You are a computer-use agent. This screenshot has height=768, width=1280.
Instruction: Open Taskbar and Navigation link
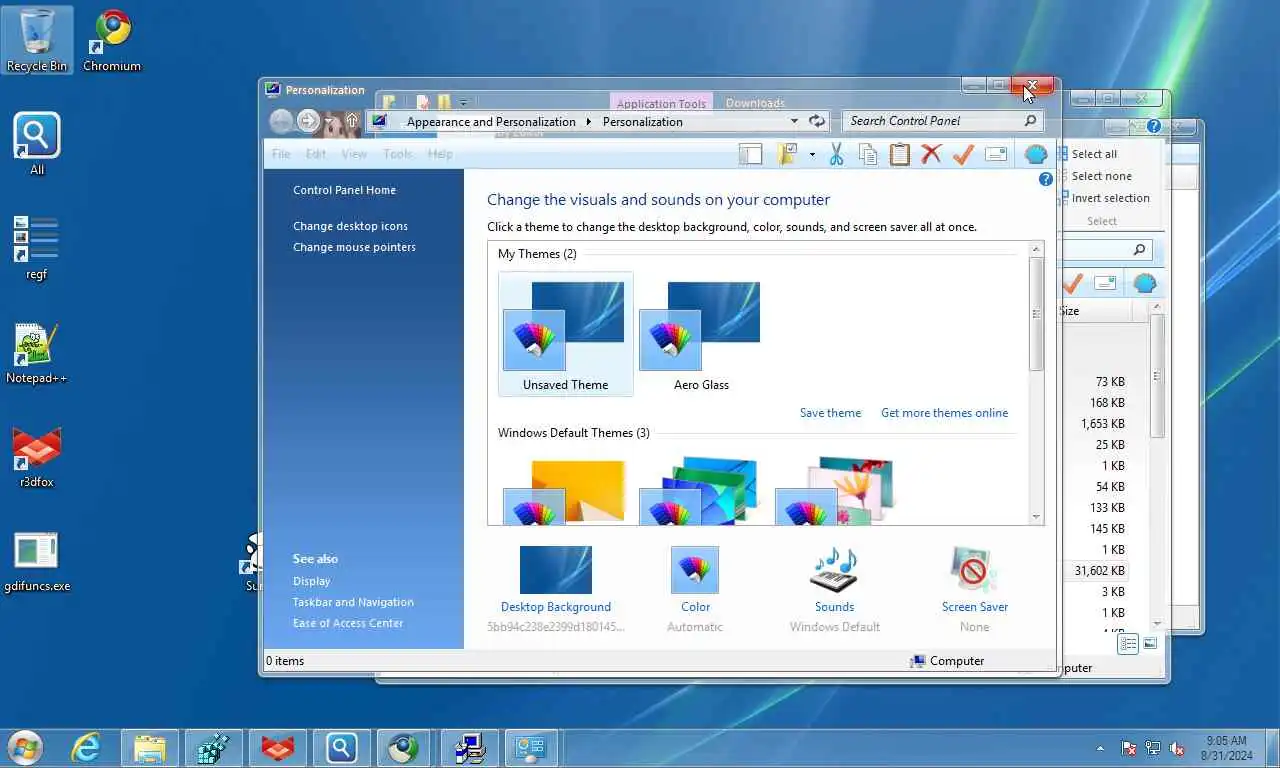(x=353, y=602)
